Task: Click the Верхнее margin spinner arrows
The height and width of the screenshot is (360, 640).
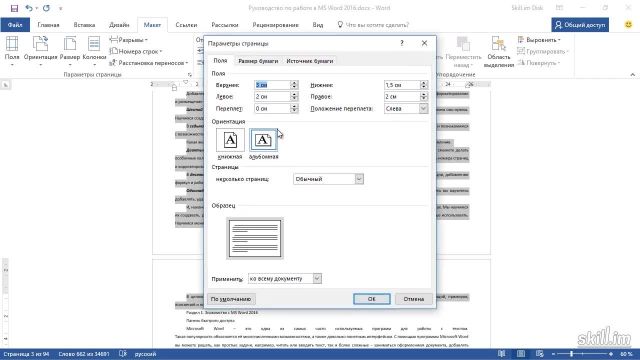Action: (x=294, y=85)
